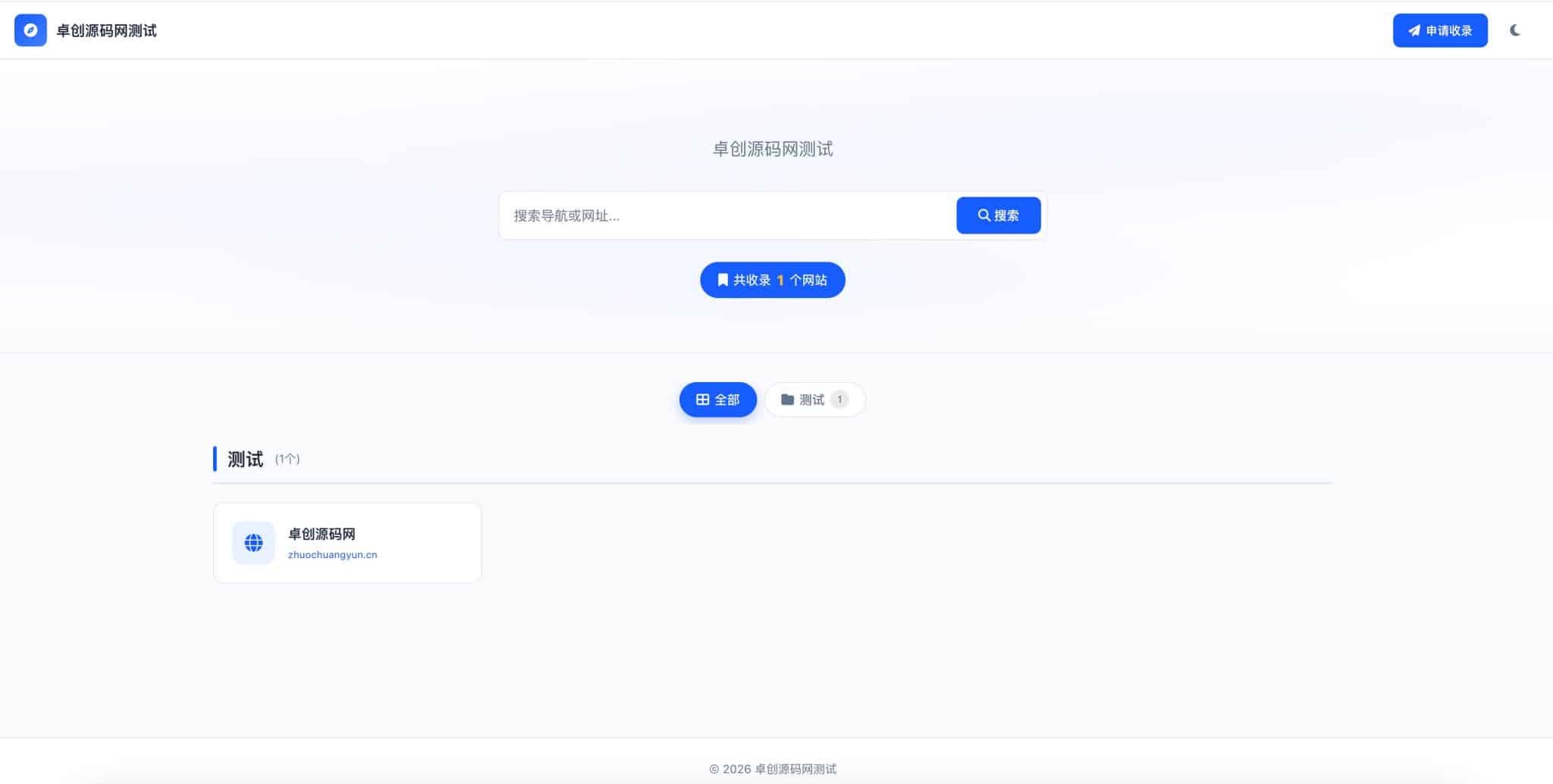Select the 全部 category tab

(717, 400)
